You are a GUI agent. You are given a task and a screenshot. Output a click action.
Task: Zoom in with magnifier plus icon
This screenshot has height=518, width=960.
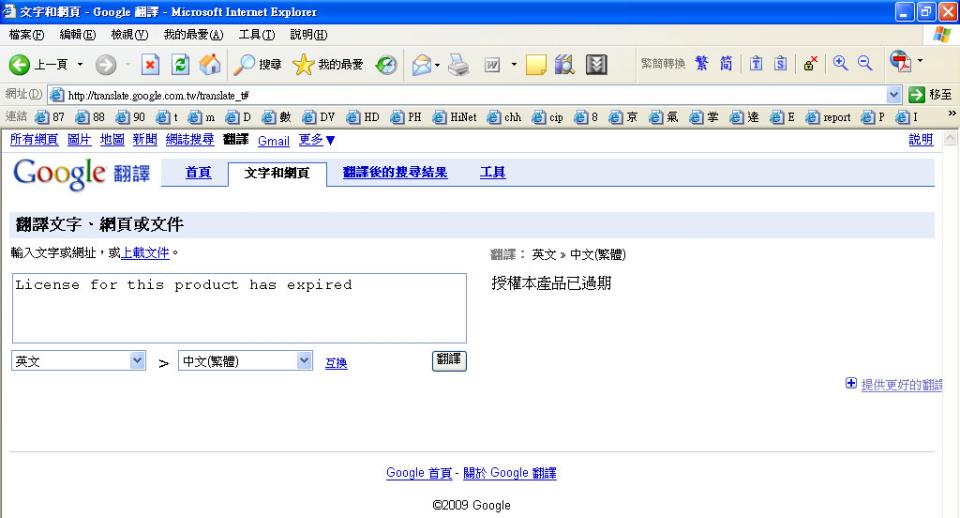click(840, 63)
